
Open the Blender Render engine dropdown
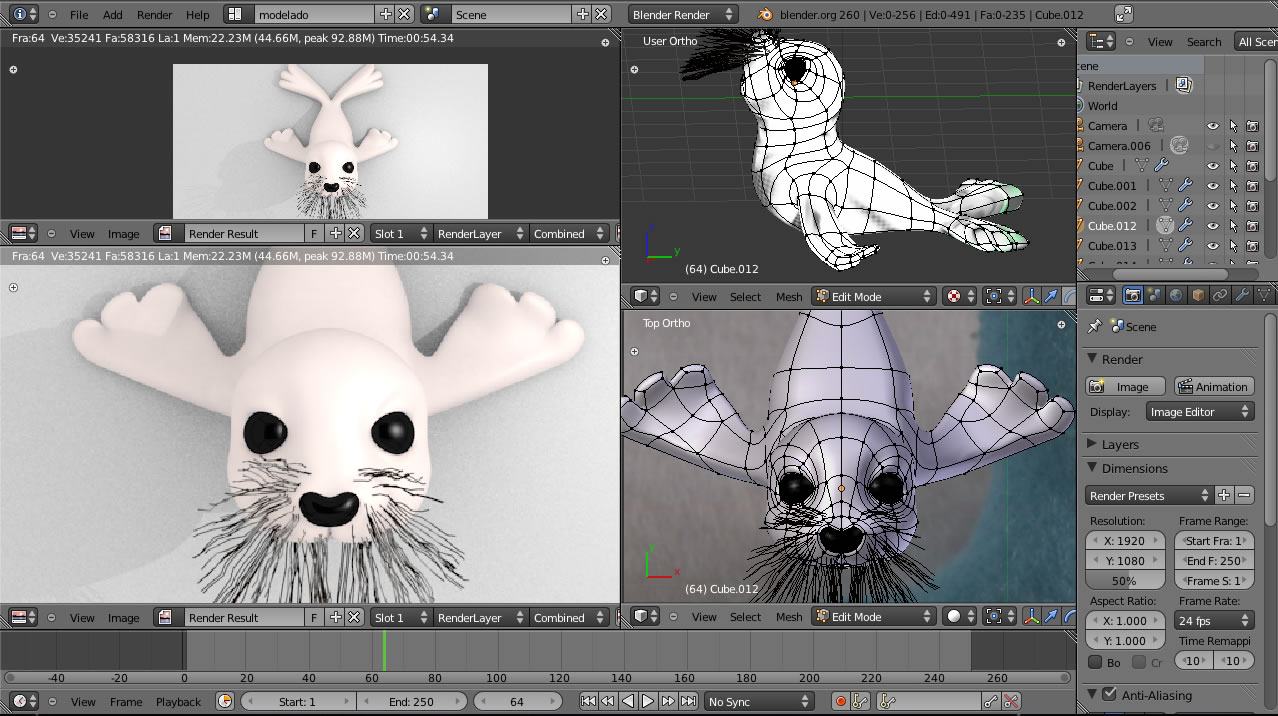683,15
